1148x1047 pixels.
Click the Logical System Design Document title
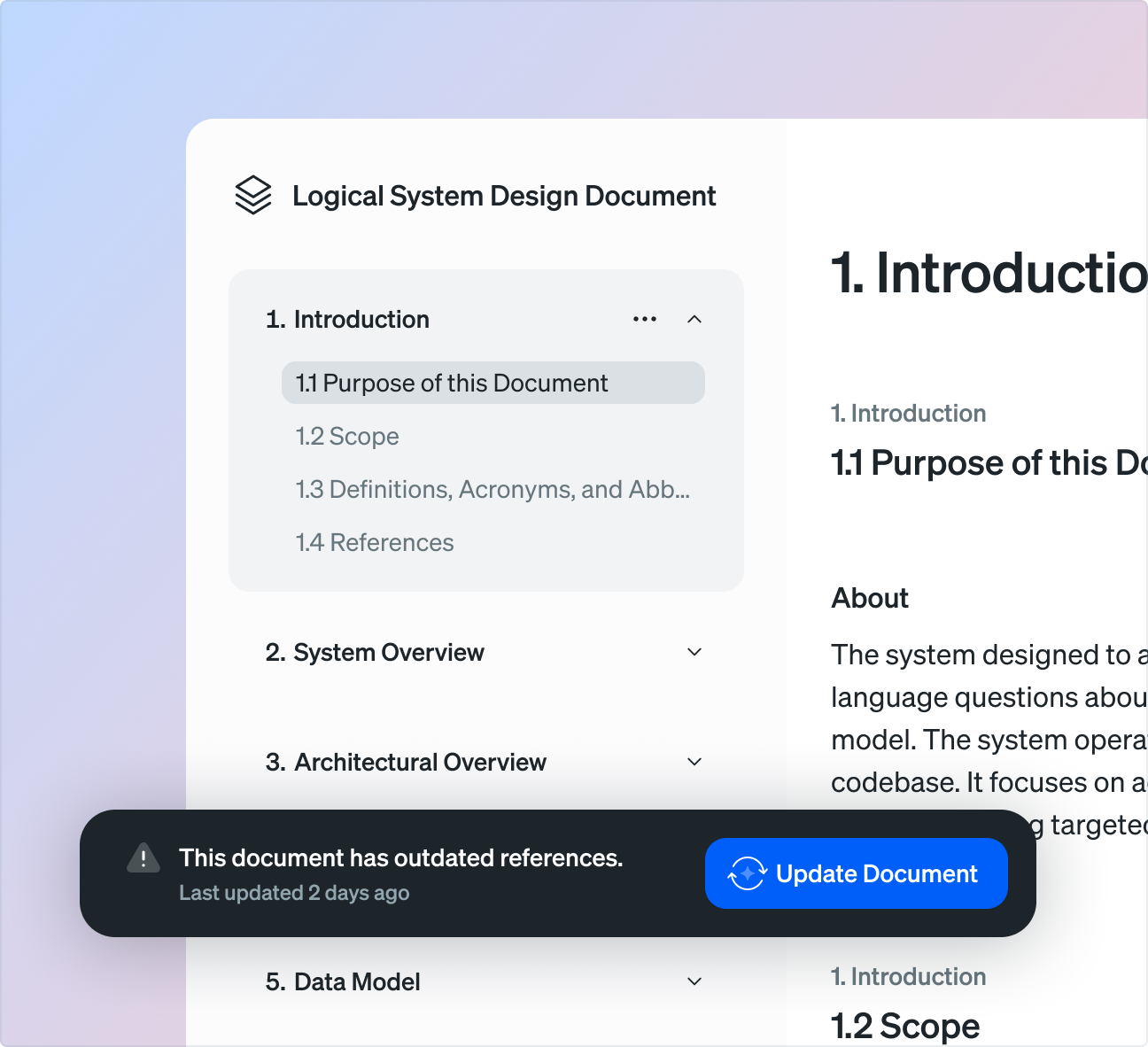coord(504,196)
